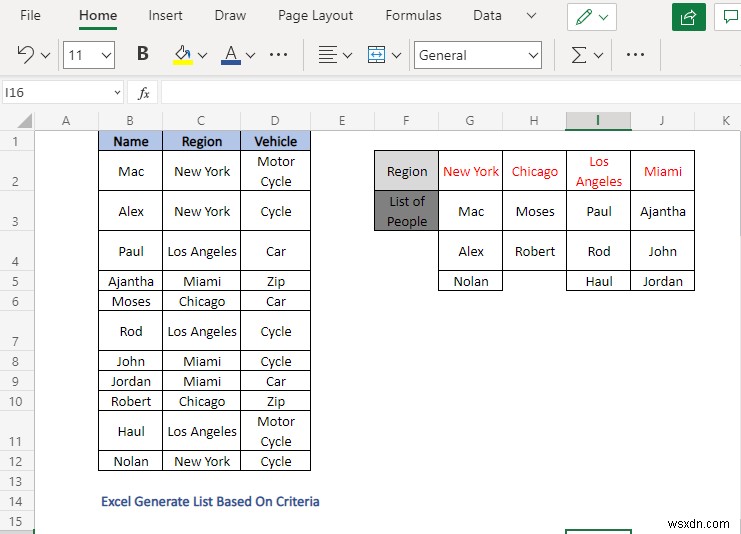Open the Comments pane icon

729,17
